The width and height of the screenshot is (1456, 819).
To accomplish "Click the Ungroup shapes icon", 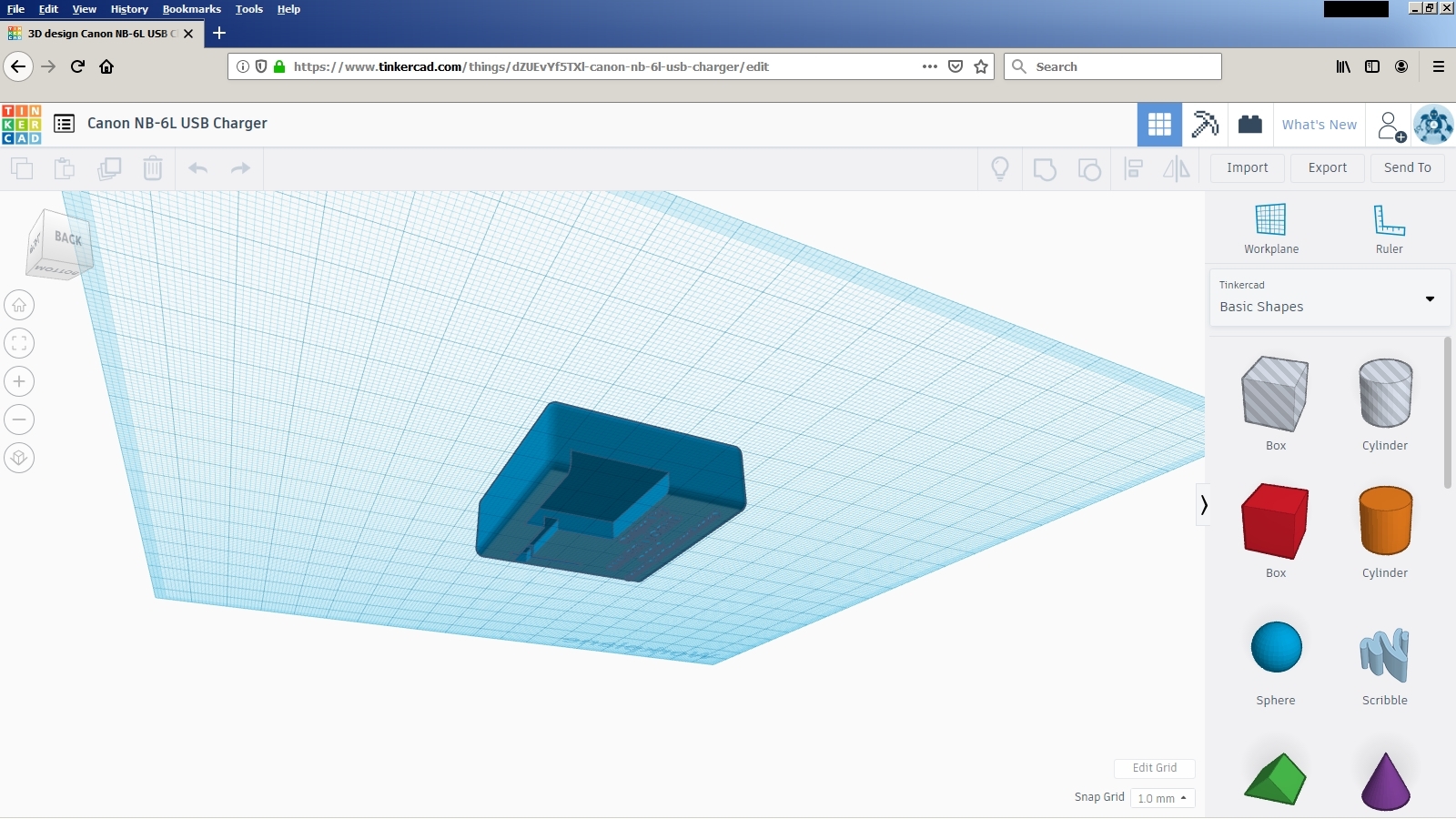I will 1089,168.
